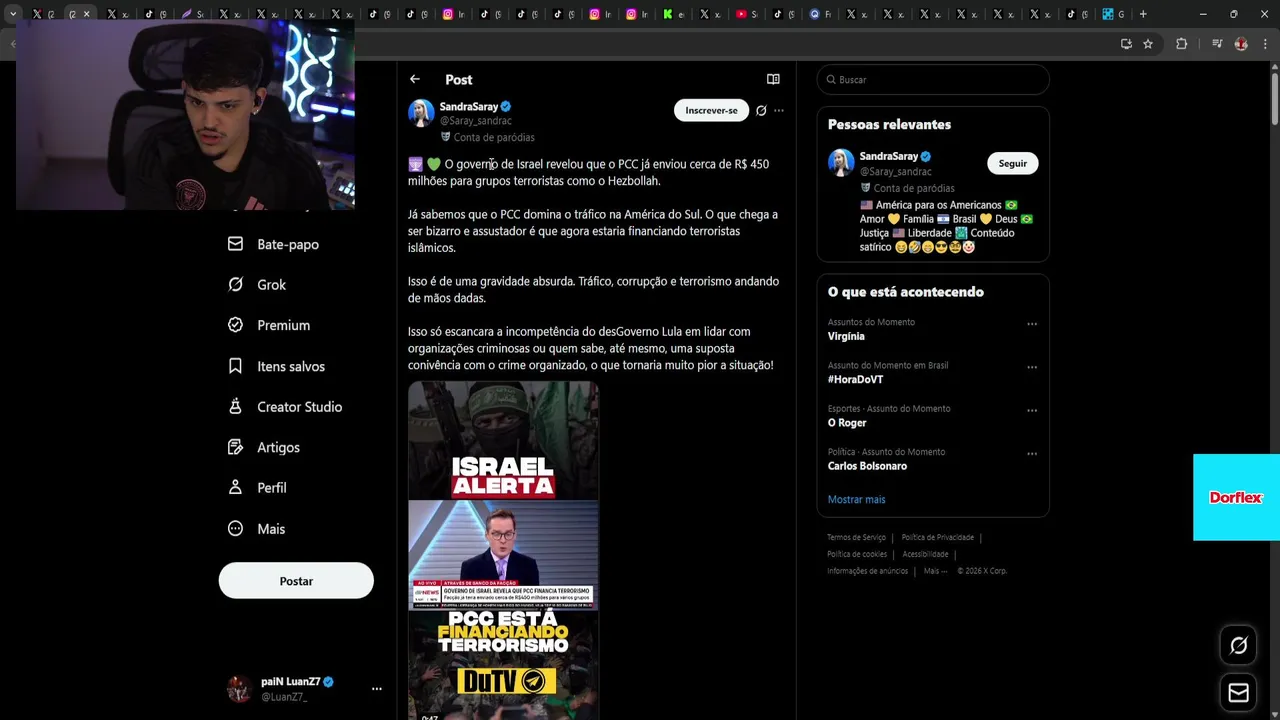This screenshot has width=1280, height=720.
Task: Click the install app icon in address bar
Action: (x=1126, y=44)
